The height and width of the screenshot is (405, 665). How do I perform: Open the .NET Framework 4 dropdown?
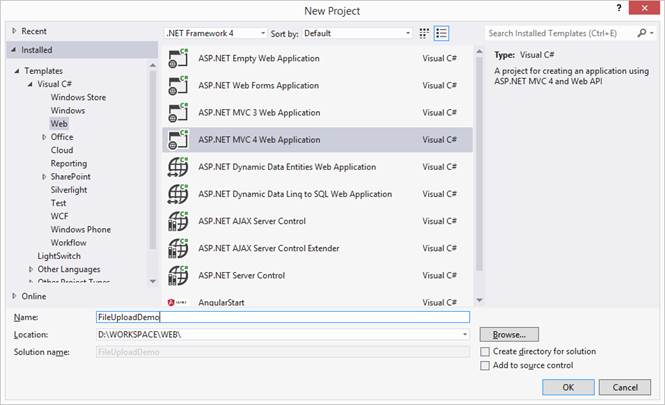pyautogui.click(x=215, y=33)
